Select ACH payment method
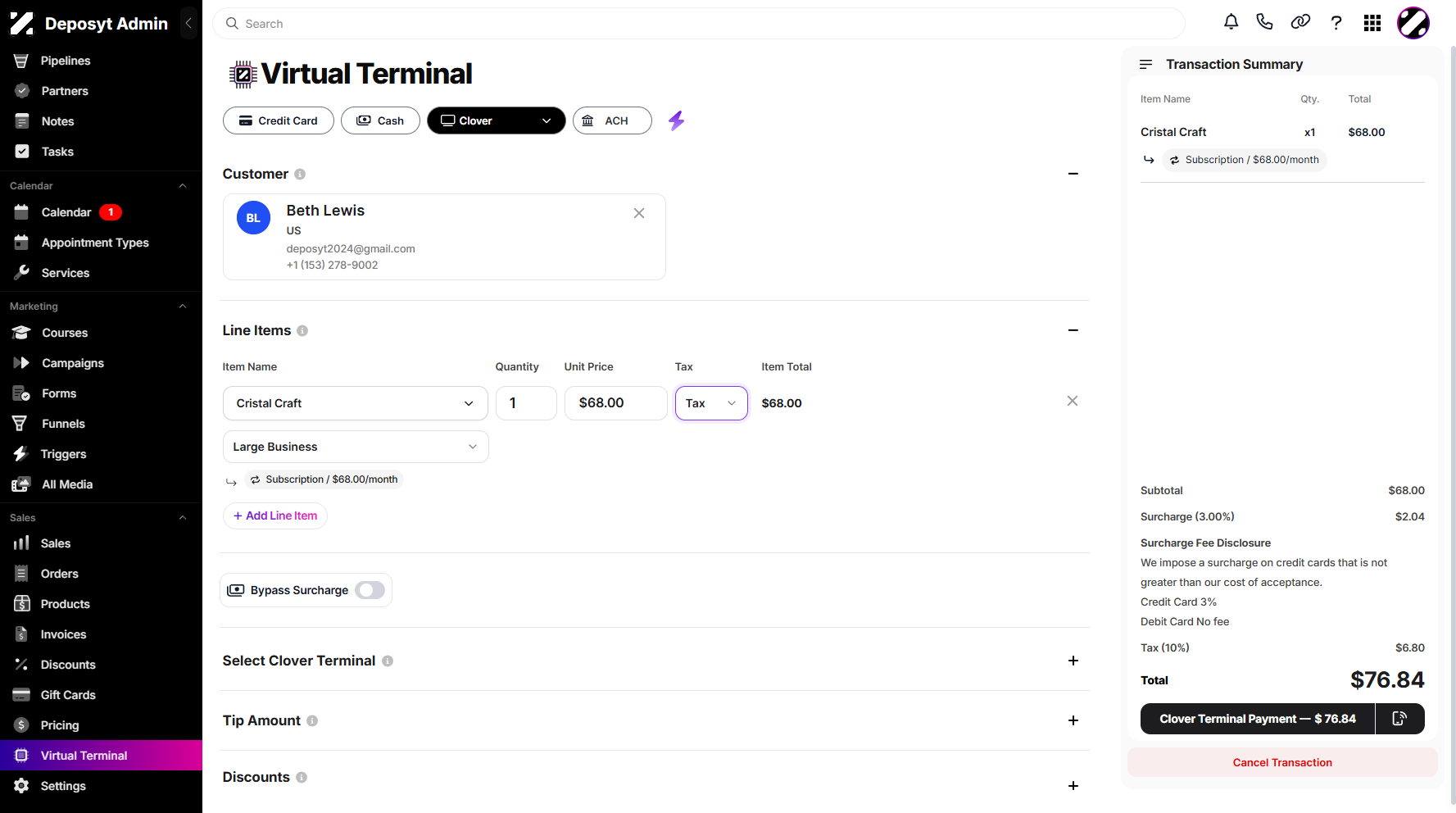 612,120
